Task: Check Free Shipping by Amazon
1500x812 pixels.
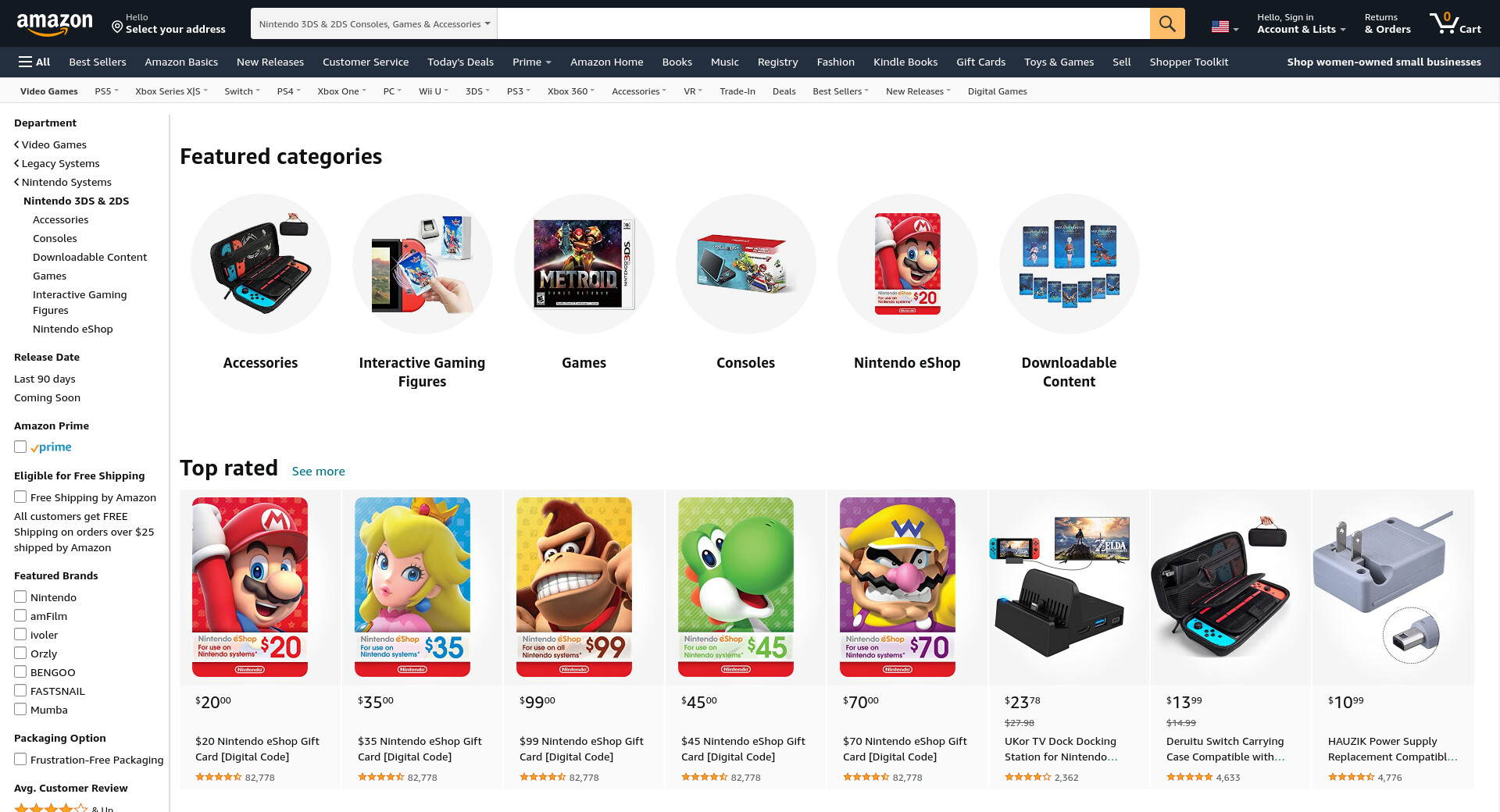Action: (20, 497)
